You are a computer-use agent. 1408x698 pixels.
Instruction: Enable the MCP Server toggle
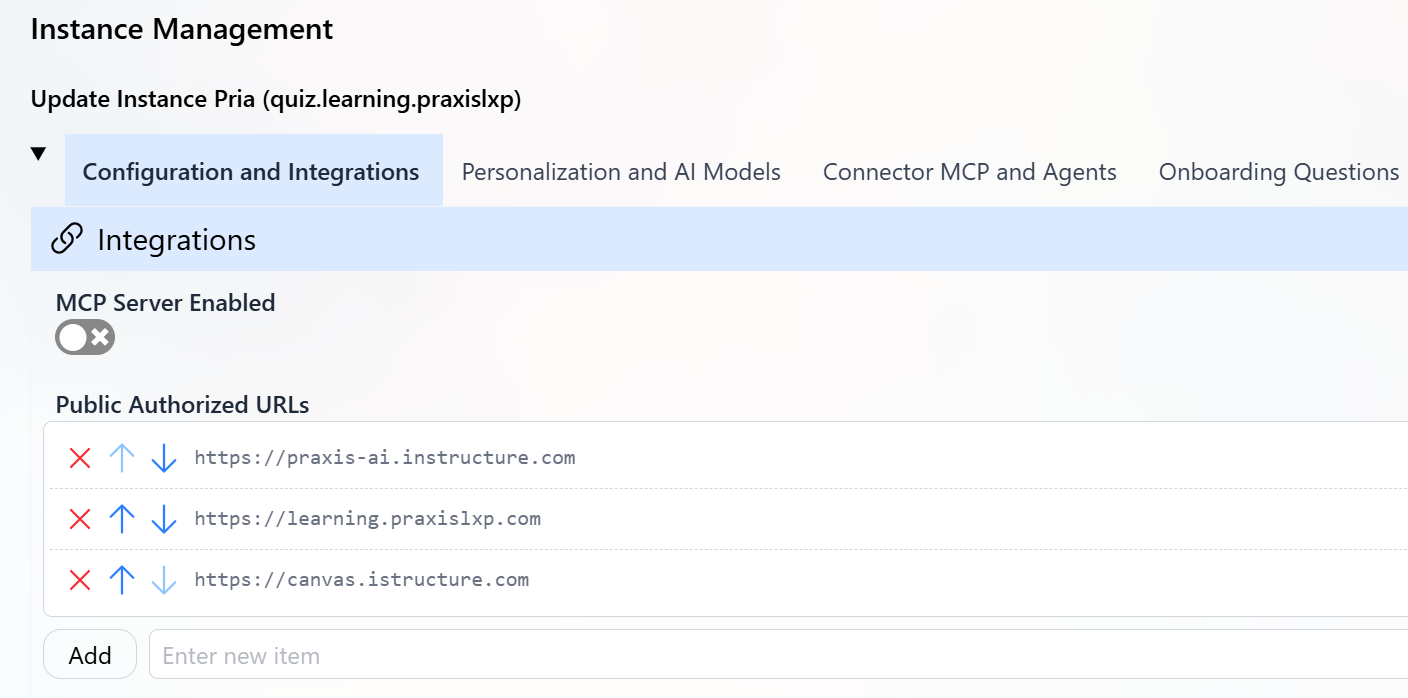click(84, 337)
